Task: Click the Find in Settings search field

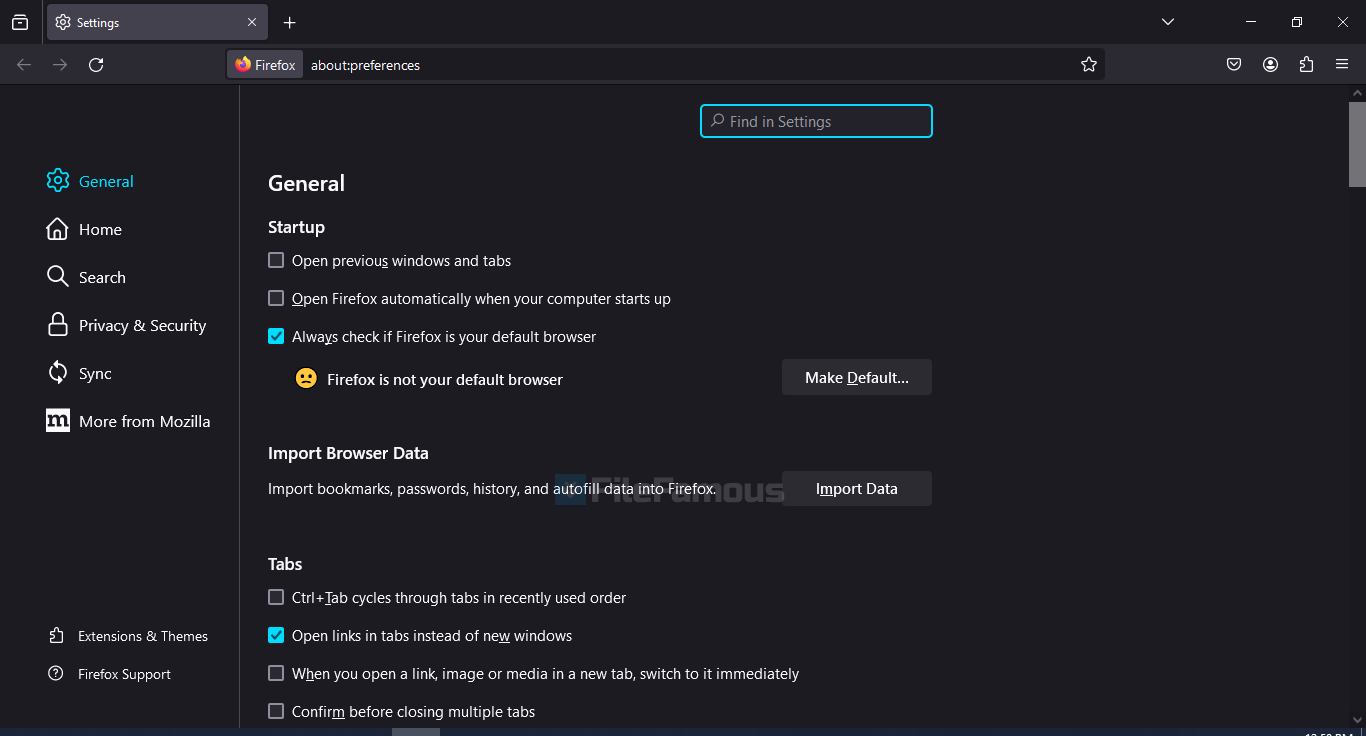Action: [x=816, y=121]
